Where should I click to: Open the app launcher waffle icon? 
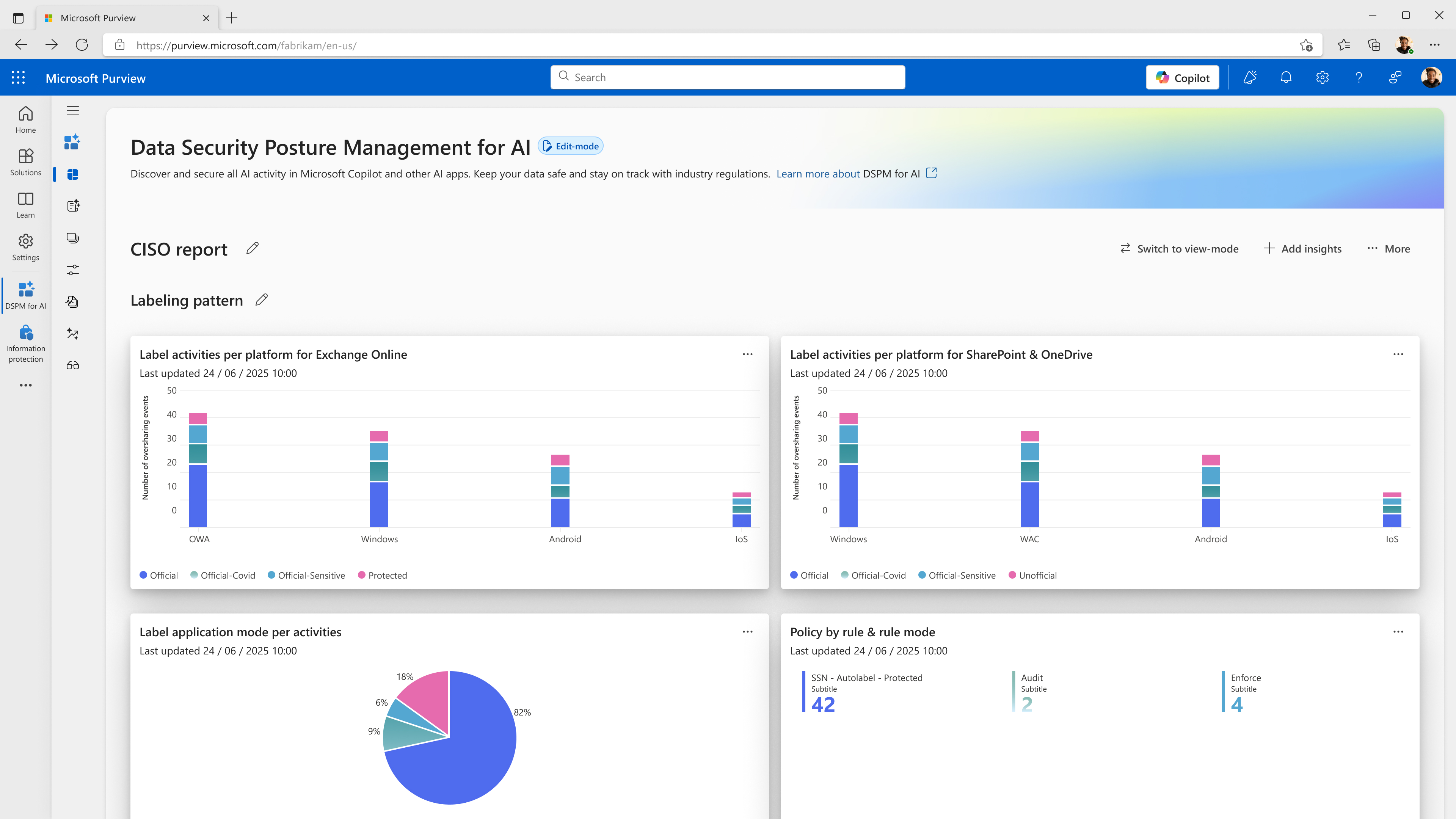18,77
